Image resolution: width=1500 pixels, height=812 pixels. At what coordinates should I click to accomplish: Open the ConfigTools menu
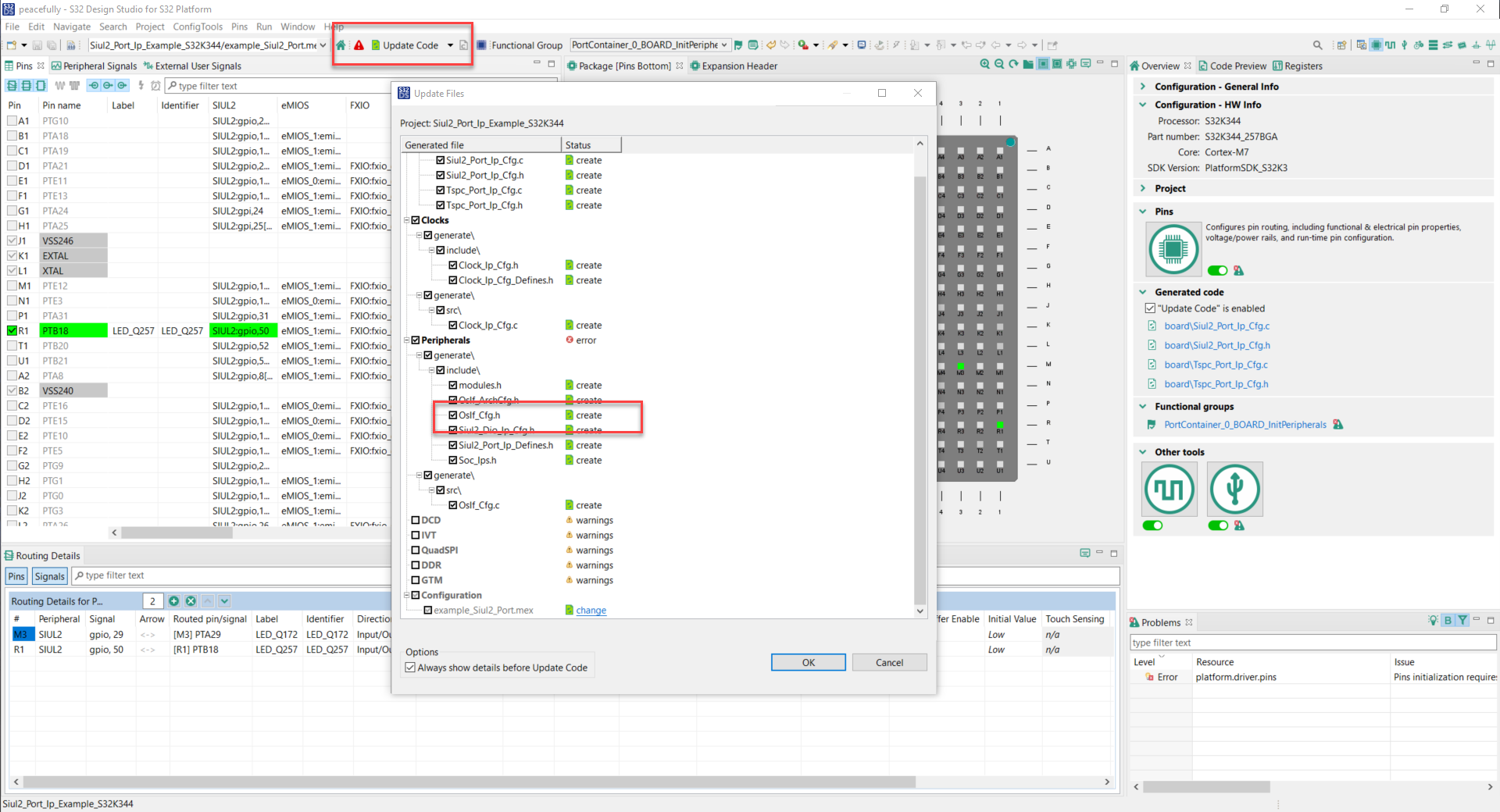(198, 26)
